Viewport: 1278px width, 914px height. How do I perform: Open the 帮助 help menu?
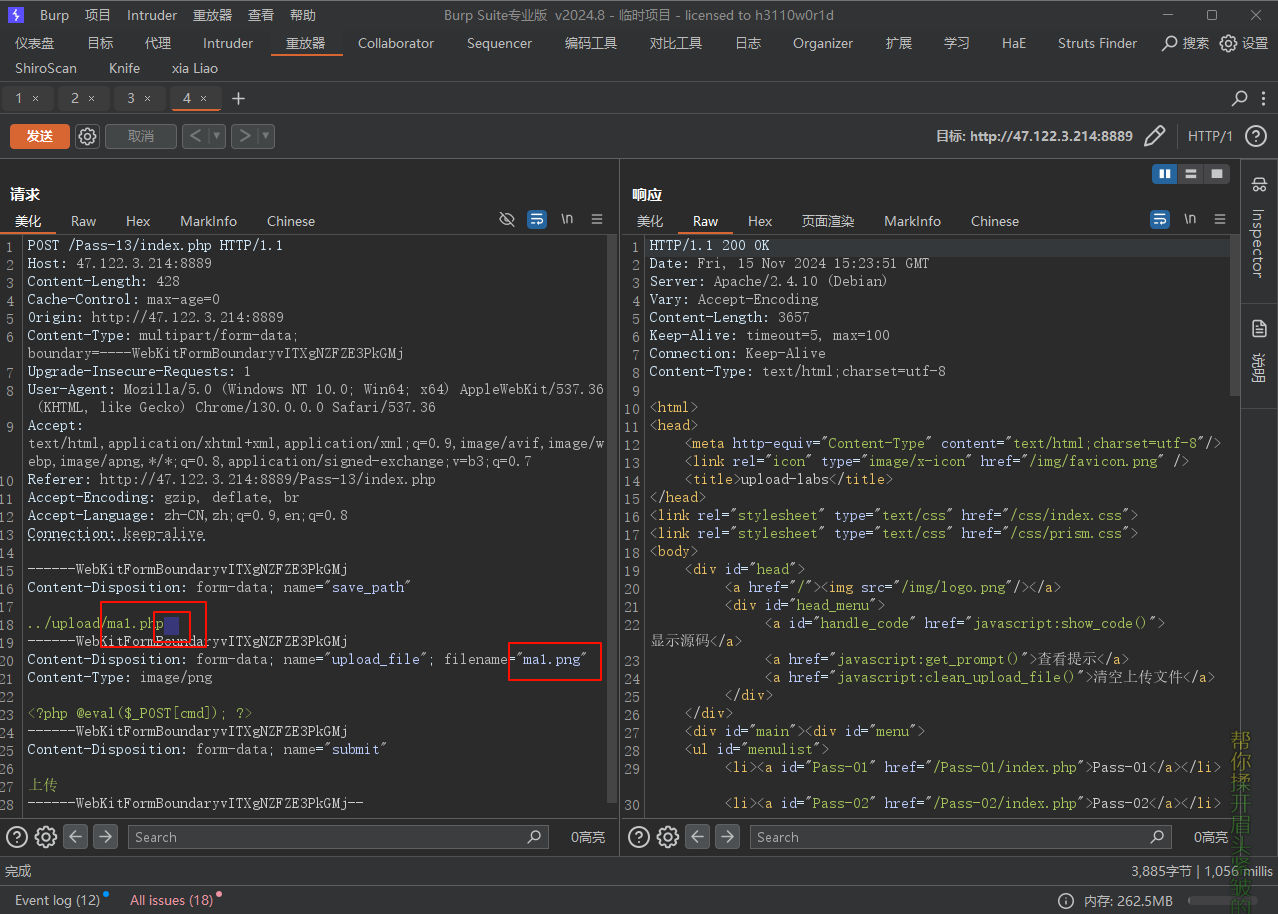[x=302, y=15]
